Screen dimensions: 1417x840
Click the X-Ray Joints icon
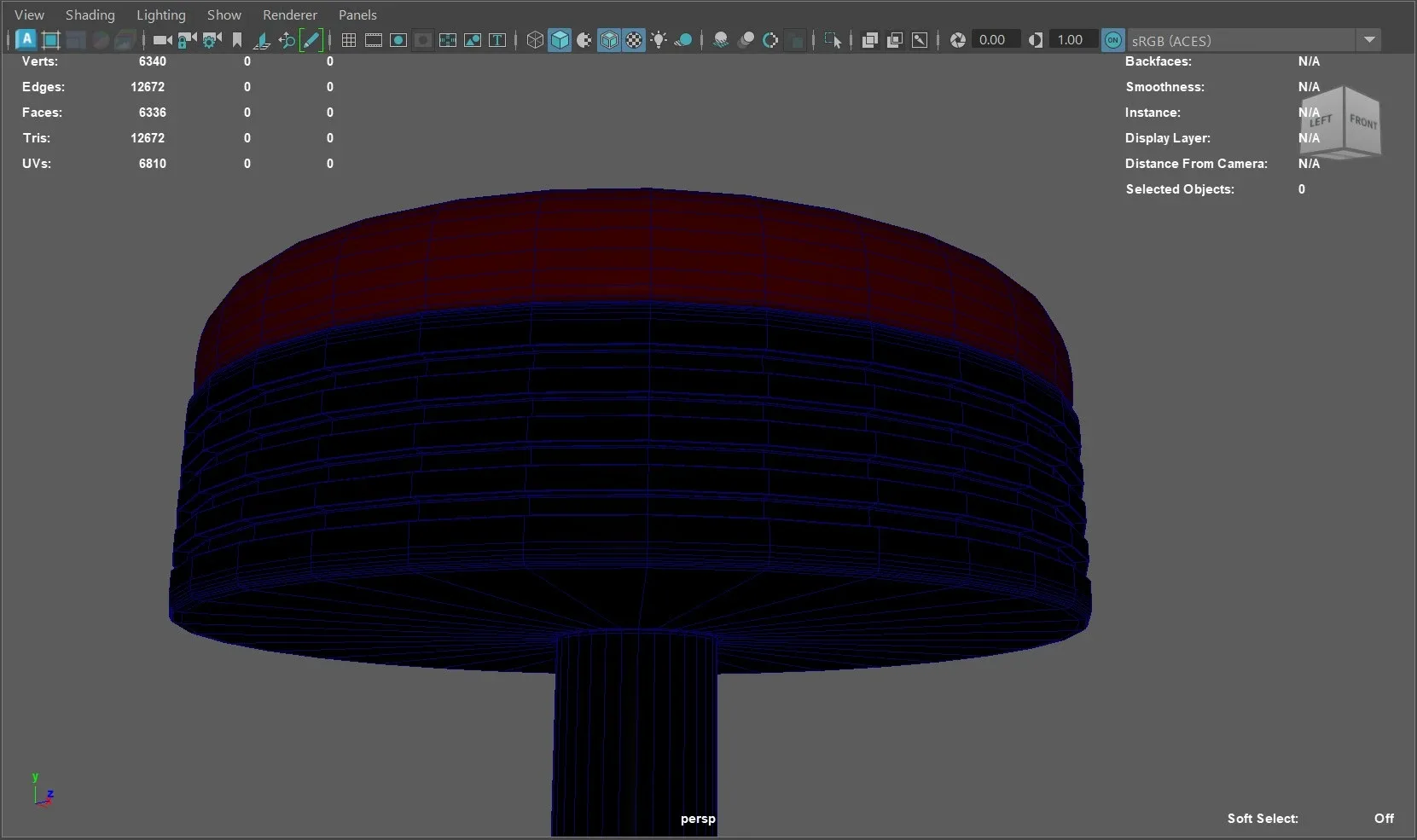[x=920, y=40]
